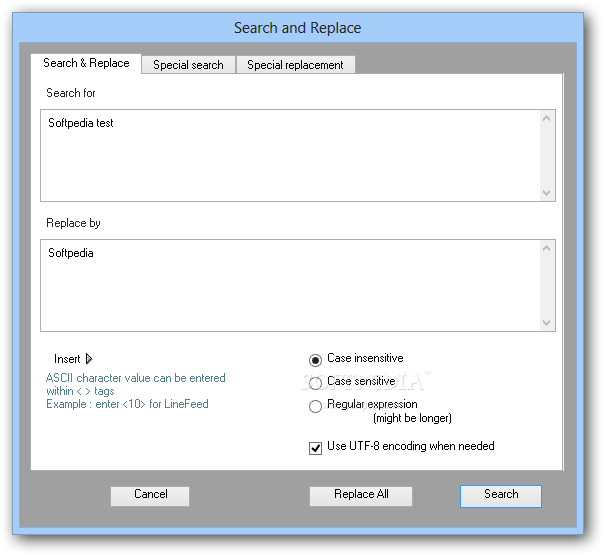
Task: Enable the Regular expression option
Action: (316, 406)
